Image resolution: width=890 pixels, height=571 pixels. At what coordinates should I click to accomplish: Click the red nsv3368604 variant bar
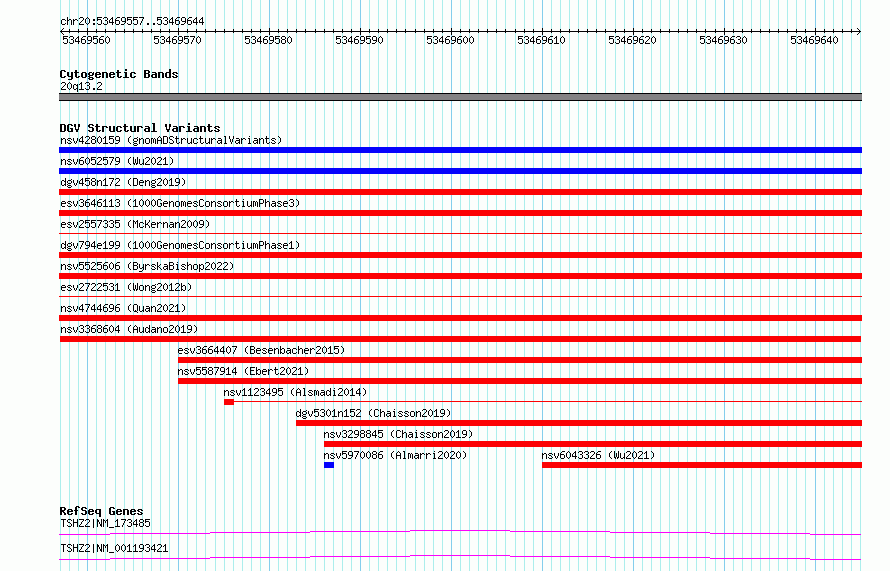click(460, 339)
